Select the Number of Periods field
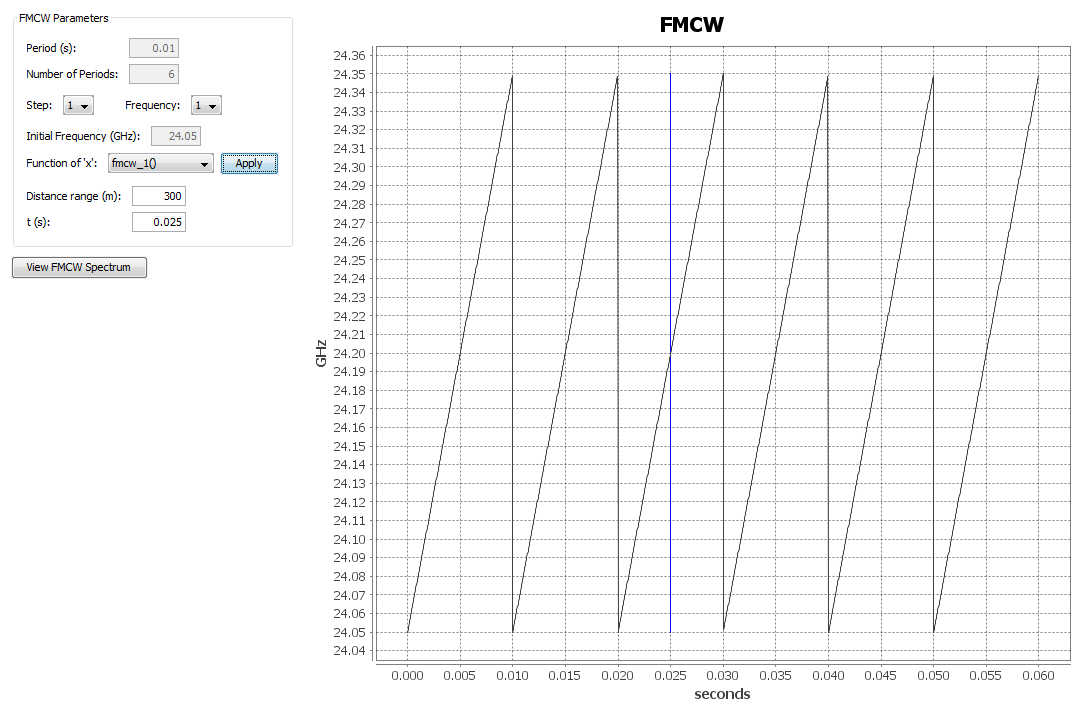Image resolution: width=1088 pixels, height=715 pixels. click(x=154, y=73)
